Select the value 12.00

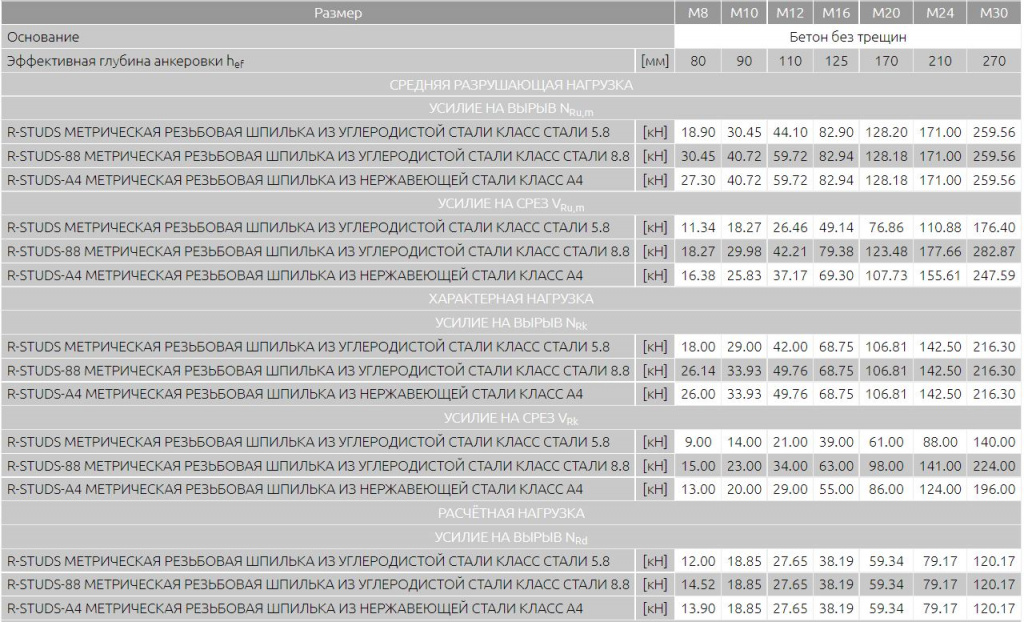click(x=697, y=561)
